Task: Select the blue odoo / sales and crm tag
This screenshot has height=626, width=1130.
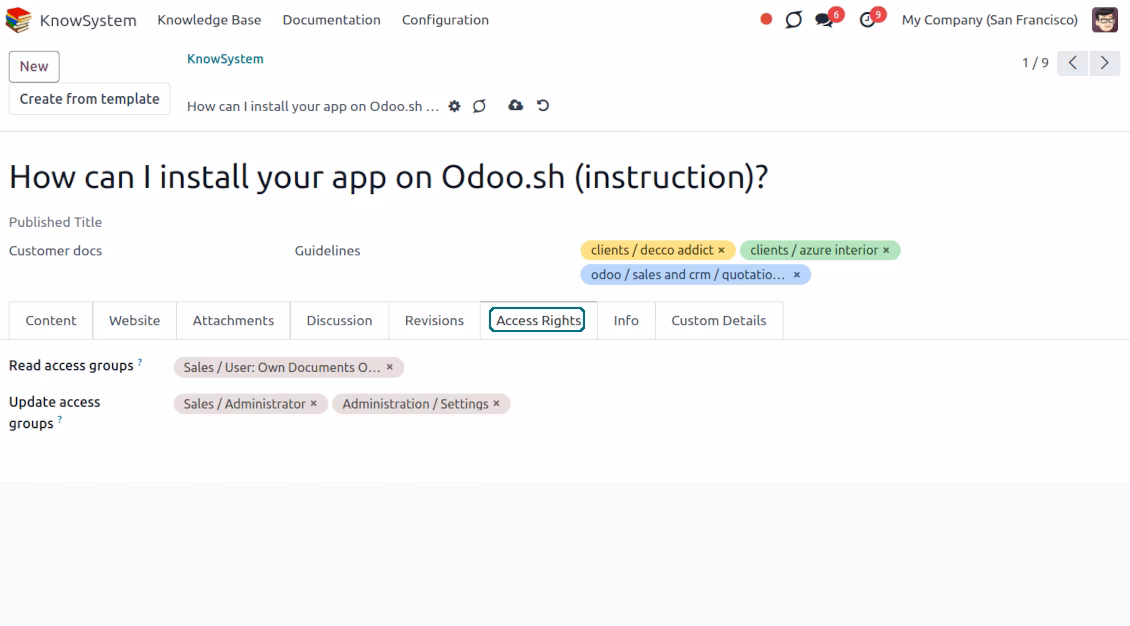Action: coord(688,274)
